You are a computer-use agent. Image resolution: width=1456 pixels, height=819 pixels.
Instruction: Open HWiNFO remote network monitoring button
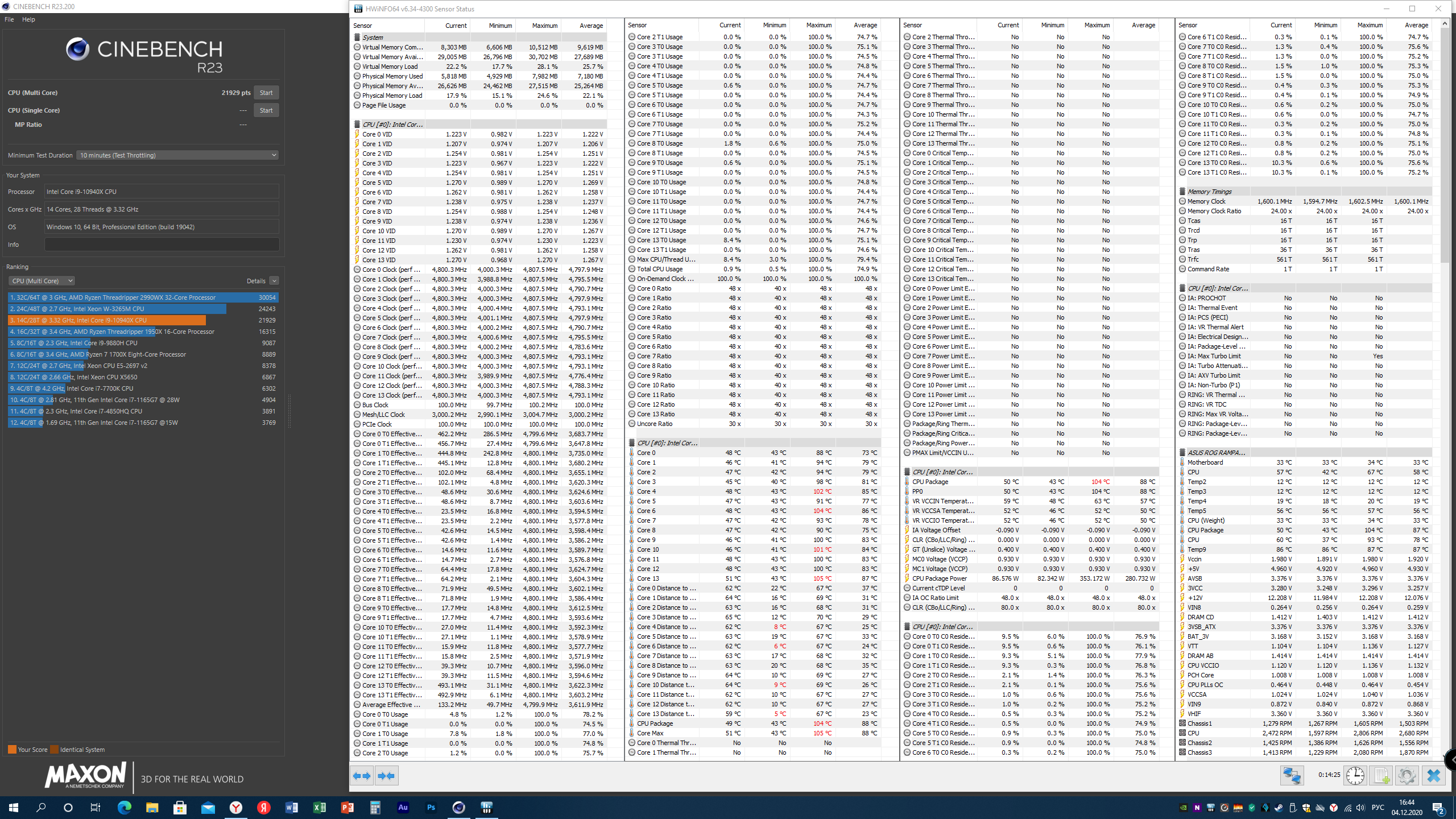[x=1292, y=776]
